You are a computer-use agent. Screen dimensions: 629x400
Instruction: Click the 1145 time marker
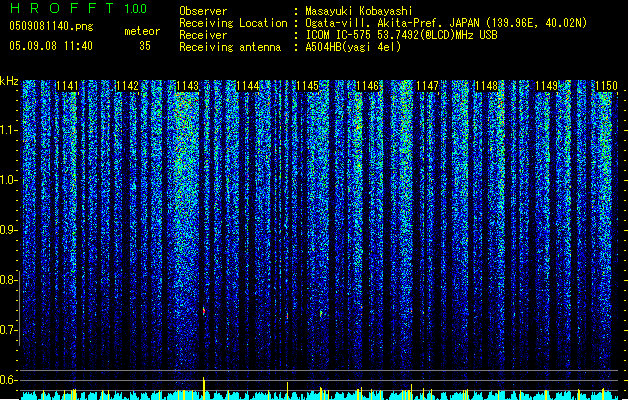(x=307, y=86)
